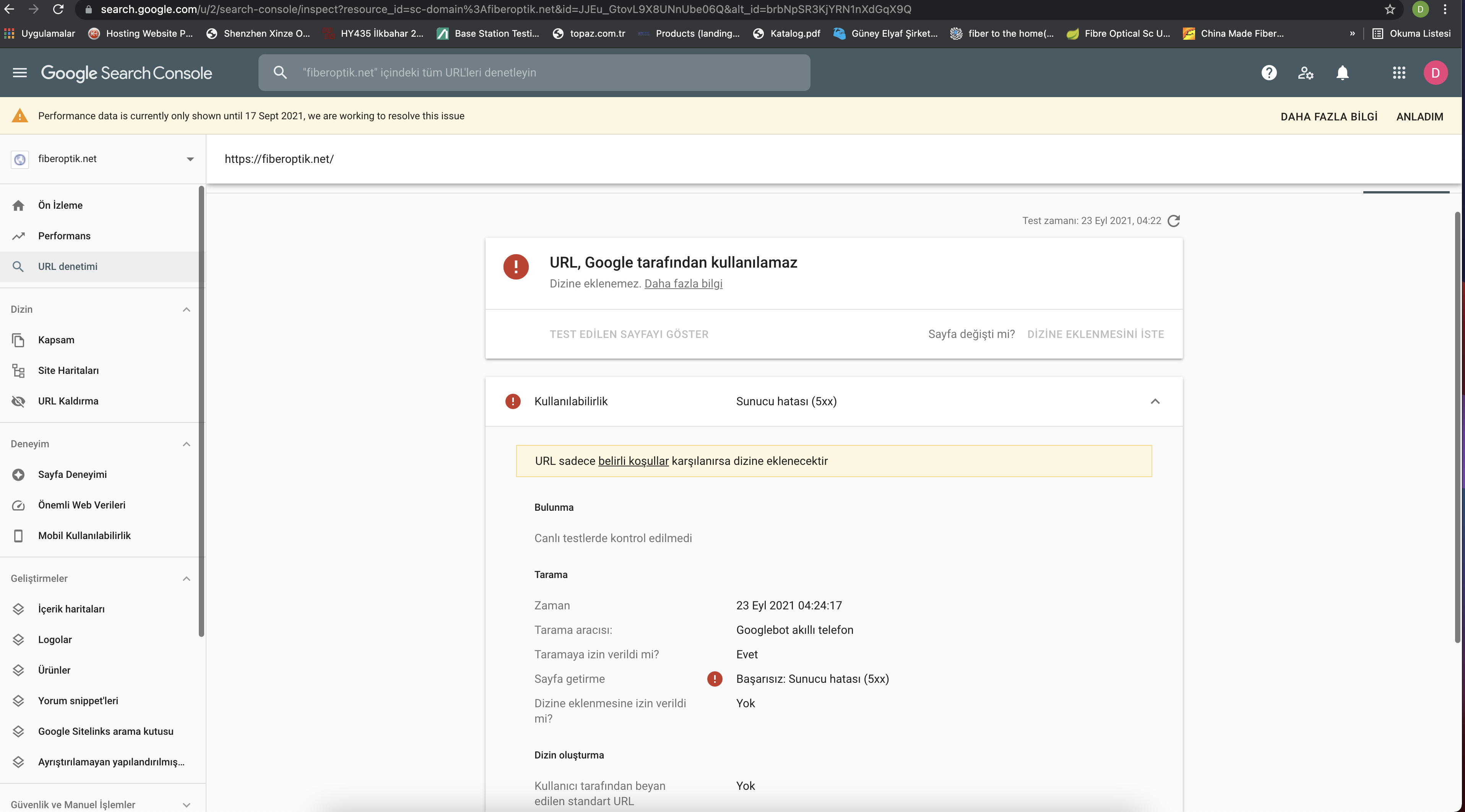Screen dimensions: 1465x812
Task: Open Uygulamalar apps shortcut in bookmarks bar
Action: 40,34
